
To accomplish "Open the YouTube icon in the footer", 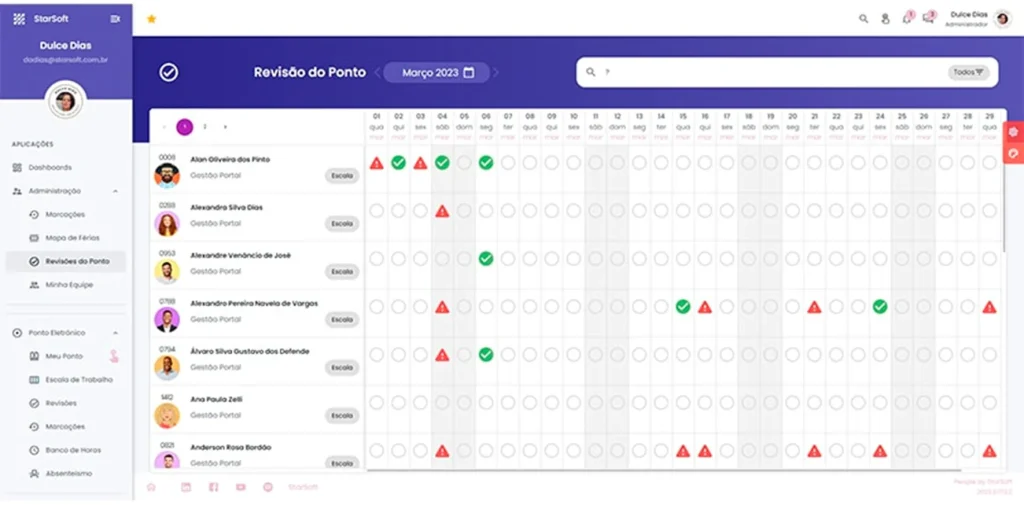I will (241, 487).
